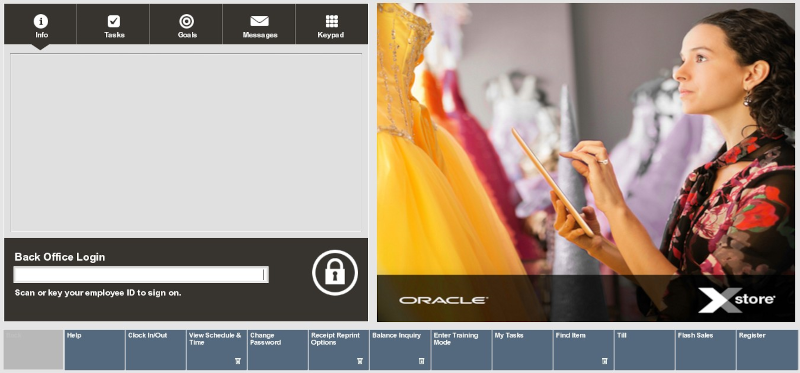
Task: Open the Till menu
Action: 644,350
